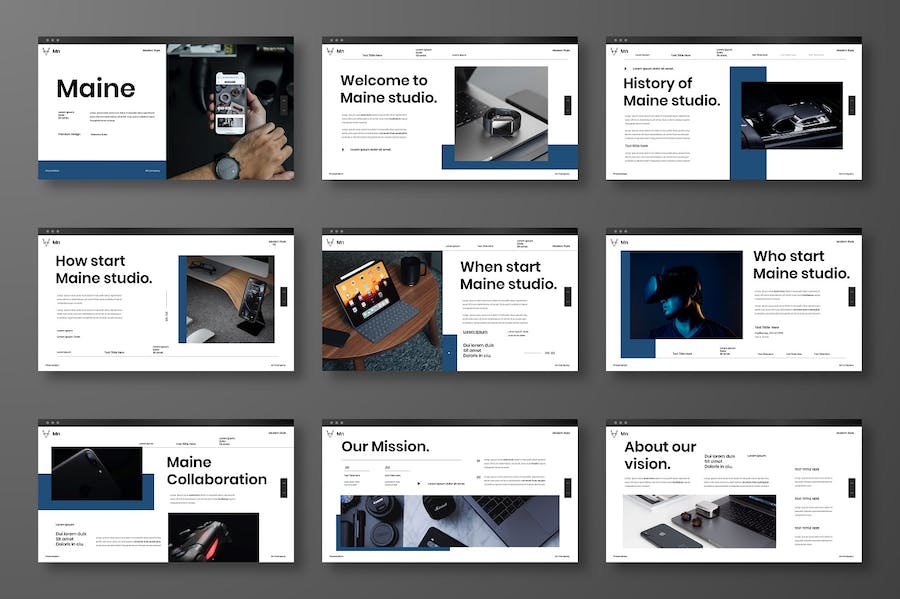Select the 'Maine' title slide thumbnail
The width and height of the screenshot is (900, 599).
tap(166, 110)
